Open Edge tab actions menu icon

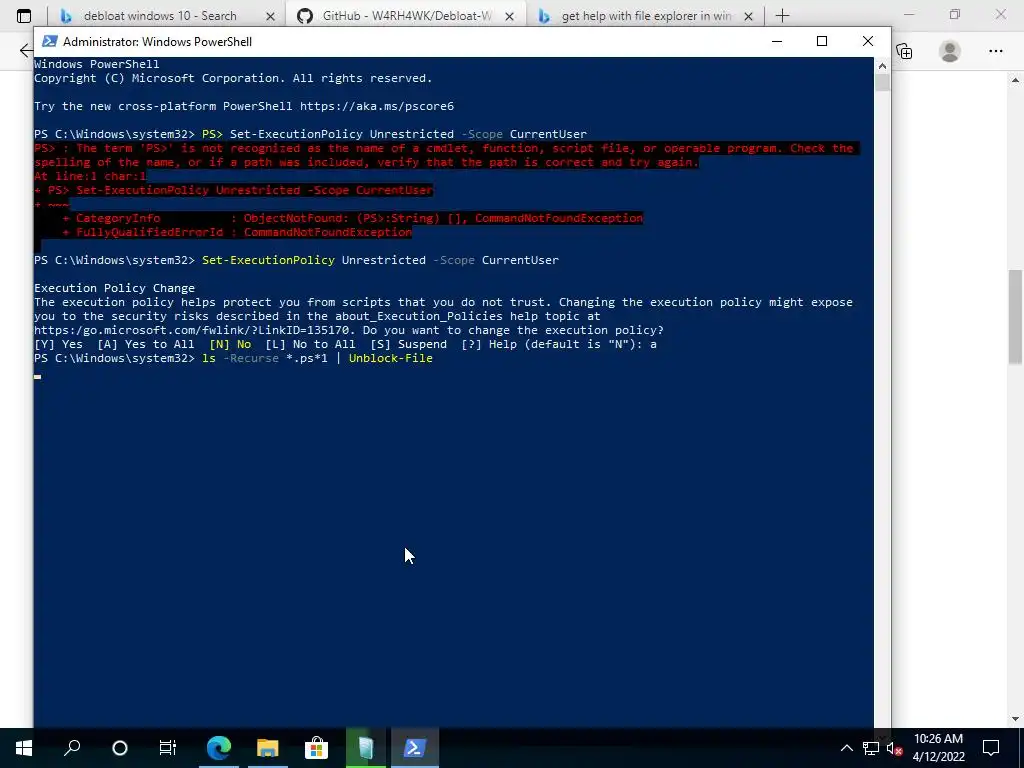(x=24, y=16)
